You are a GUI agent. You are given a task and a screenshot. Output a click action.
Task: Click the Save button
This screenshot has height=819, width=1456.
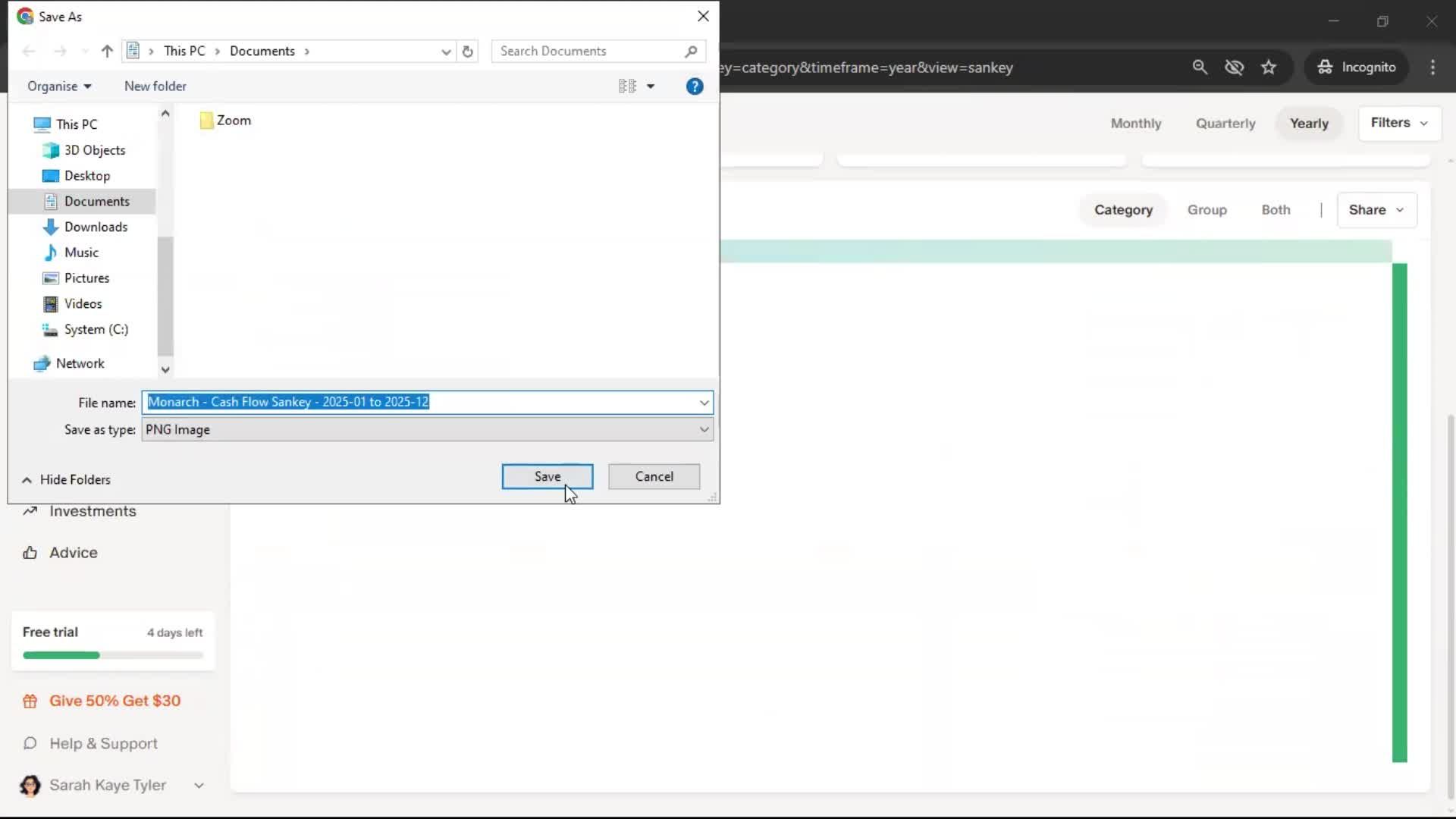click(547, 477)
